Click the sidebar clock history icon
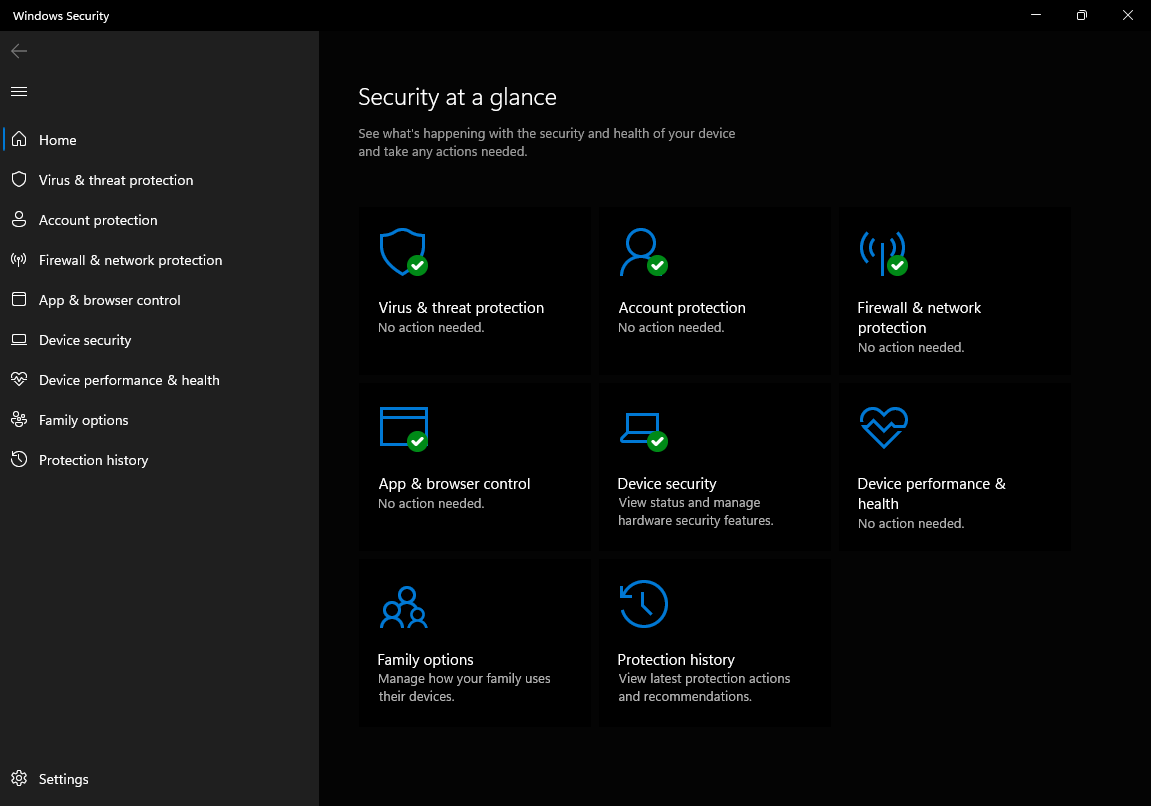Viewport: 1151px width, 806px height. coord(19,459)
